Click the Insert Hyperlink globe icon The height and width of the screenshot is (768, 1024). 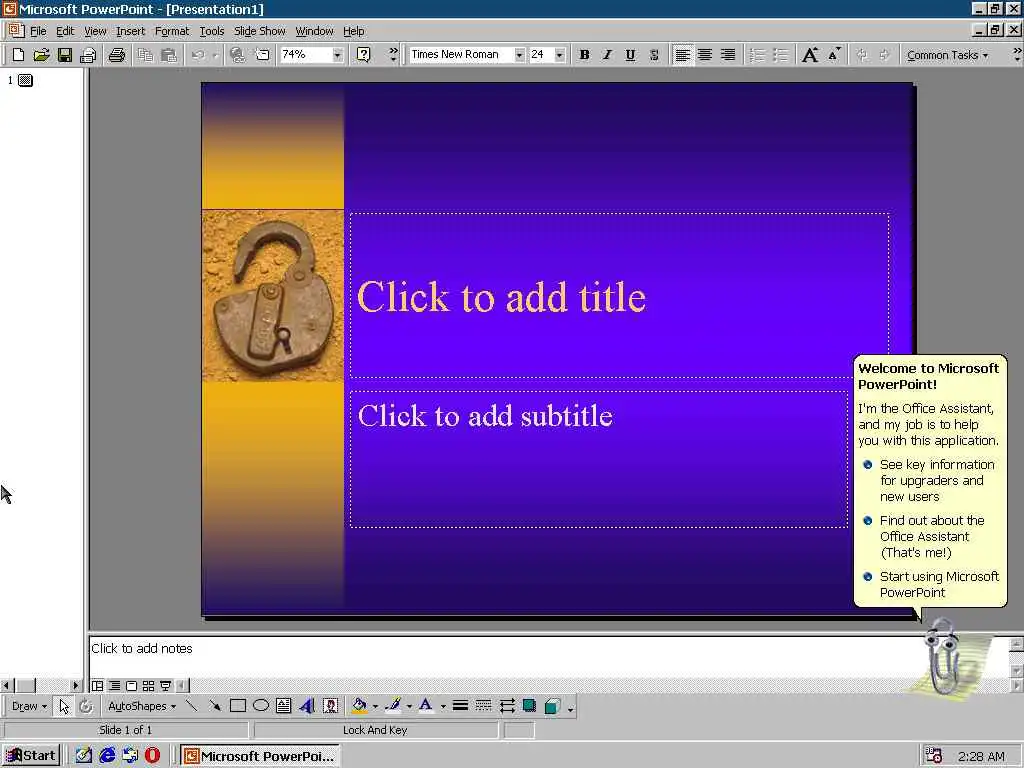coord(238,55)
